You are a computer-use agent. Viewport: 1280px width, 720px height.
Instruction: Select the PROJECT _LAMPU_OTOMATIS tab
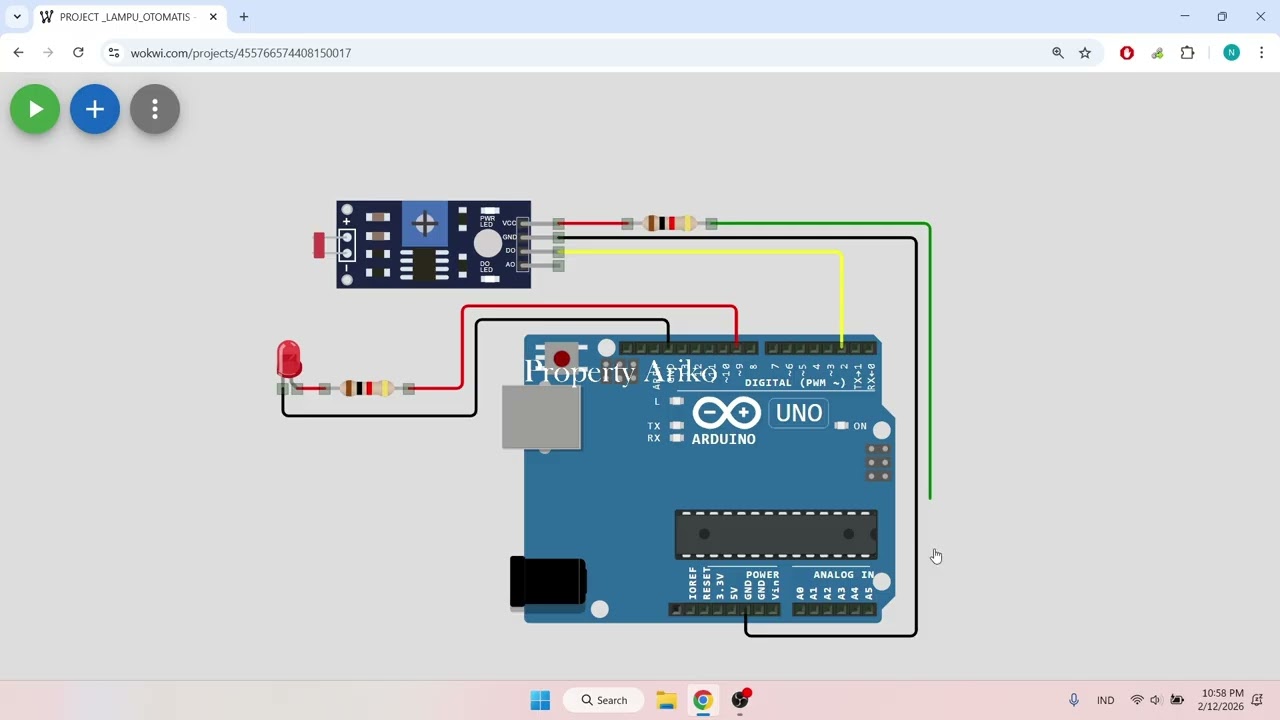coord(128,17)
